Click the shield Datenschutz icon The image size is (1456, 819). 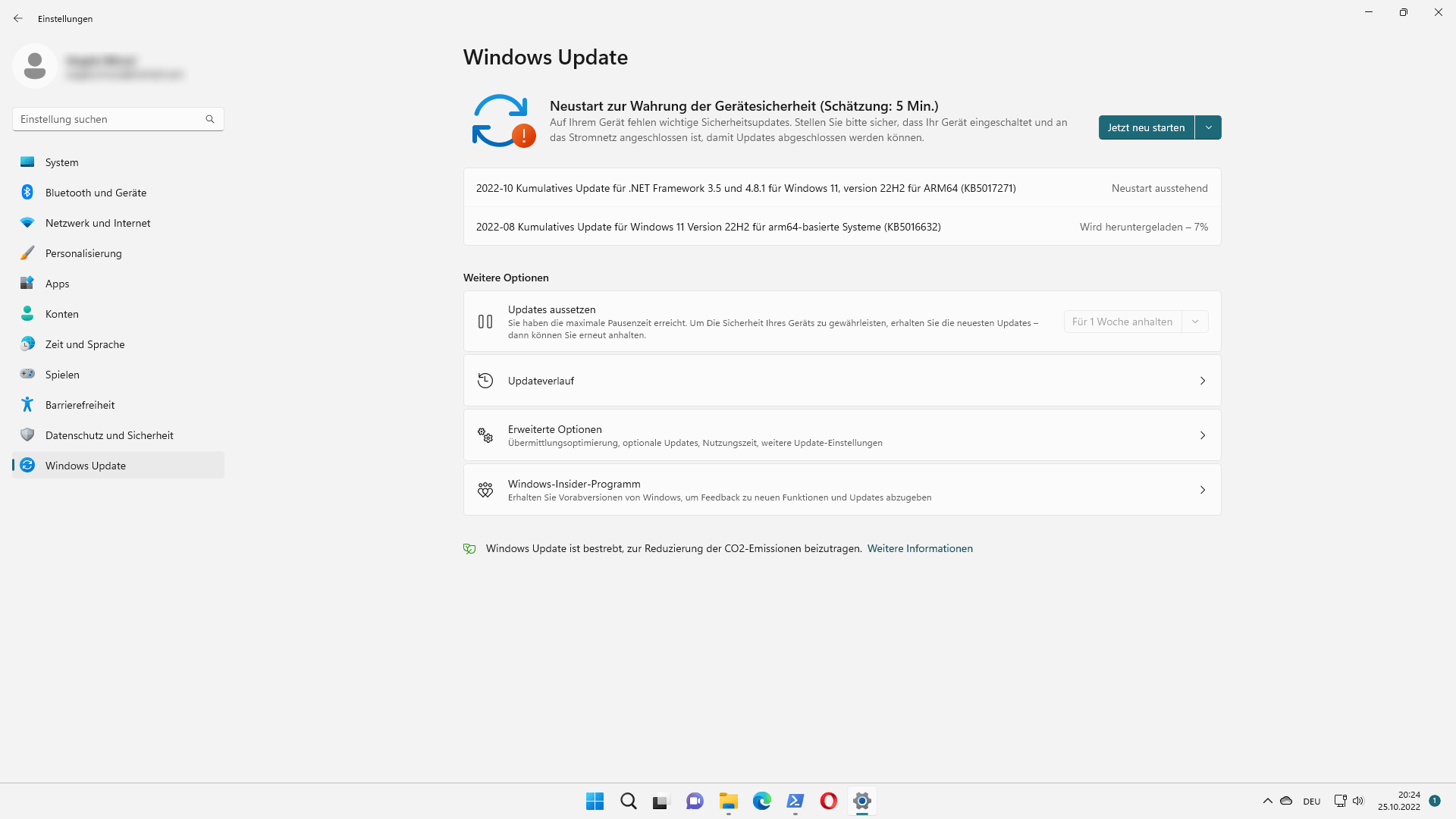[27, 435]
